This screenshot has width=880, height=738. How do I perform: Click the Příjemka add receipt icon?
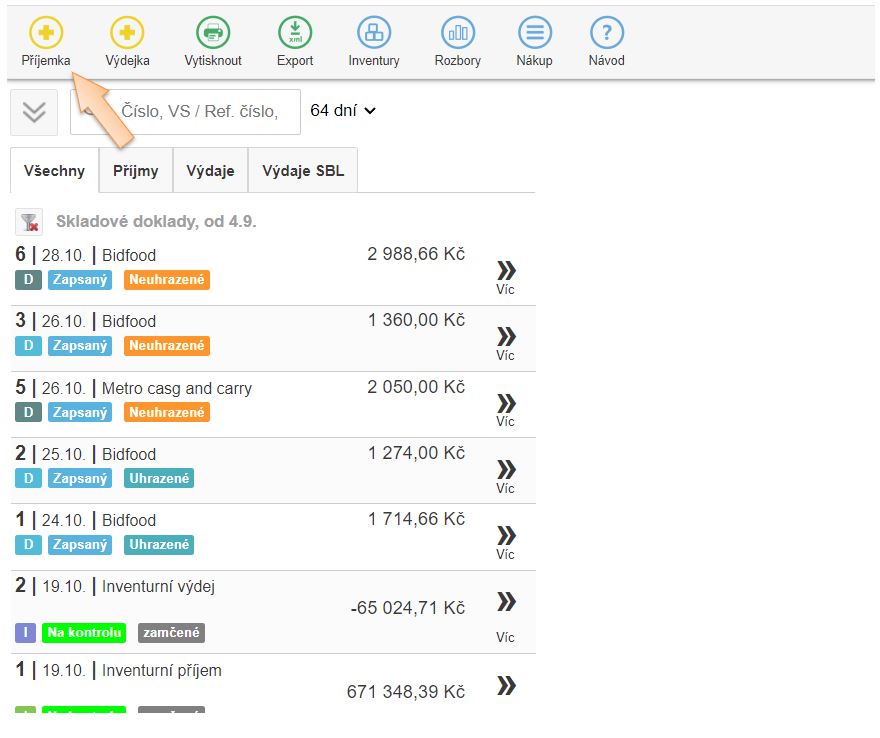pyautogui.click(x=46, y=33)
